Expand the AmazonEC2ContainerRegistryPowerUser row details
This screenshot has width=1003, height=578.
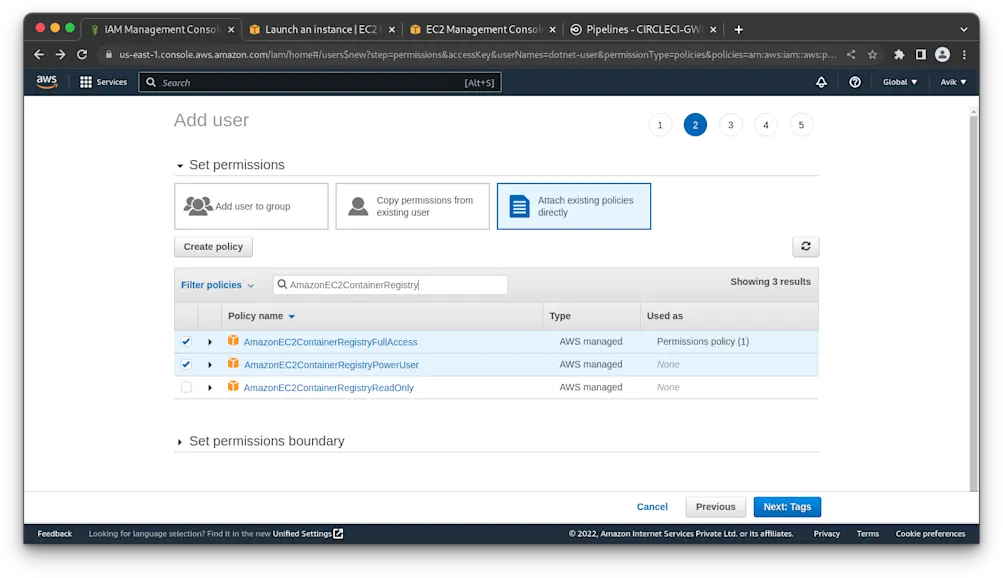coord(210,365)
